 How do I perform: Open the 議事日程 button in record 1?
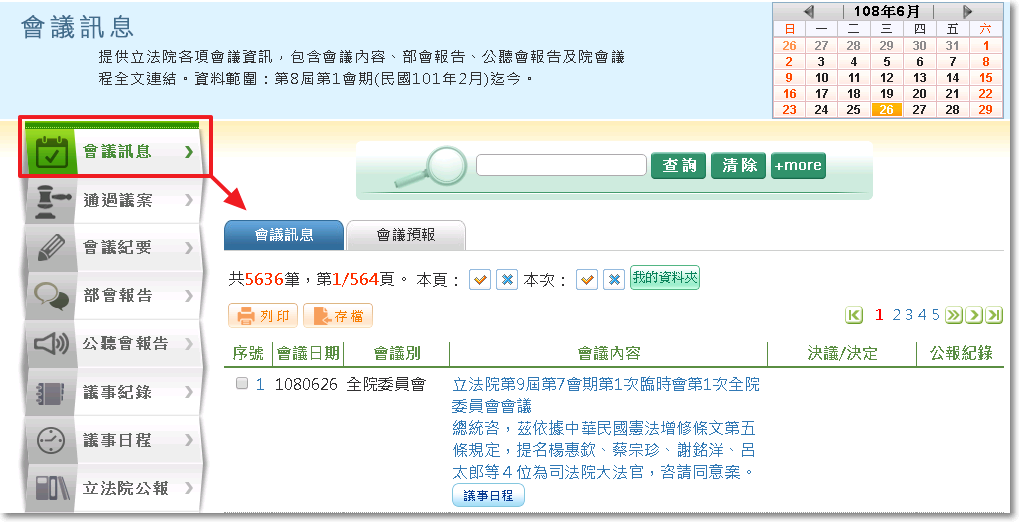click(488, 495)
